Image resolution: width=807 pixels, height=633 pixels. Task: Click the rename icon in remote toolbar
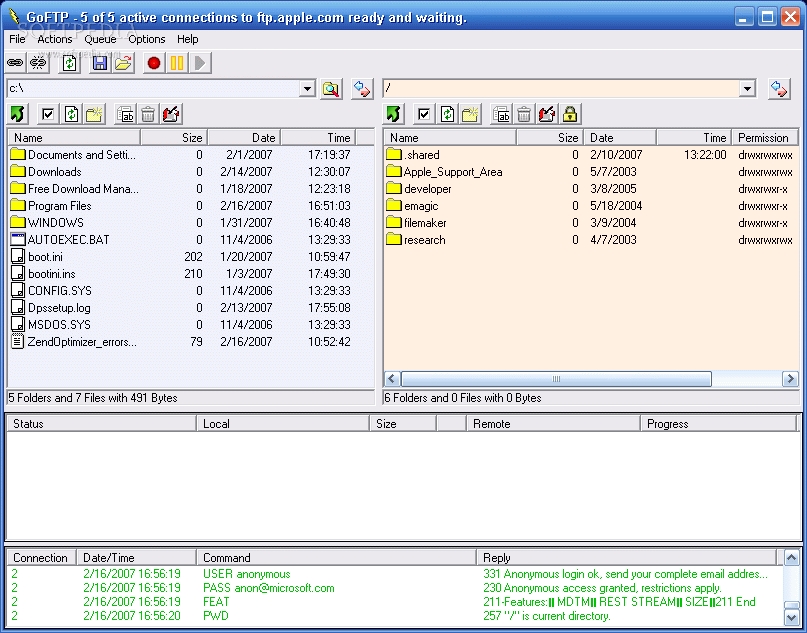point(501,114)
